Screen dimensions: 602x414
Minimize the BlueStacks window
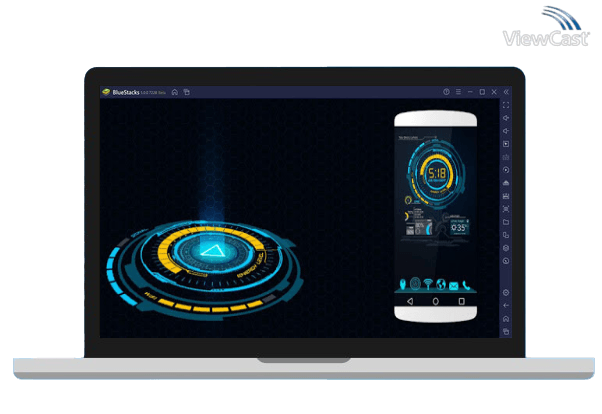(x=470, y=92)
